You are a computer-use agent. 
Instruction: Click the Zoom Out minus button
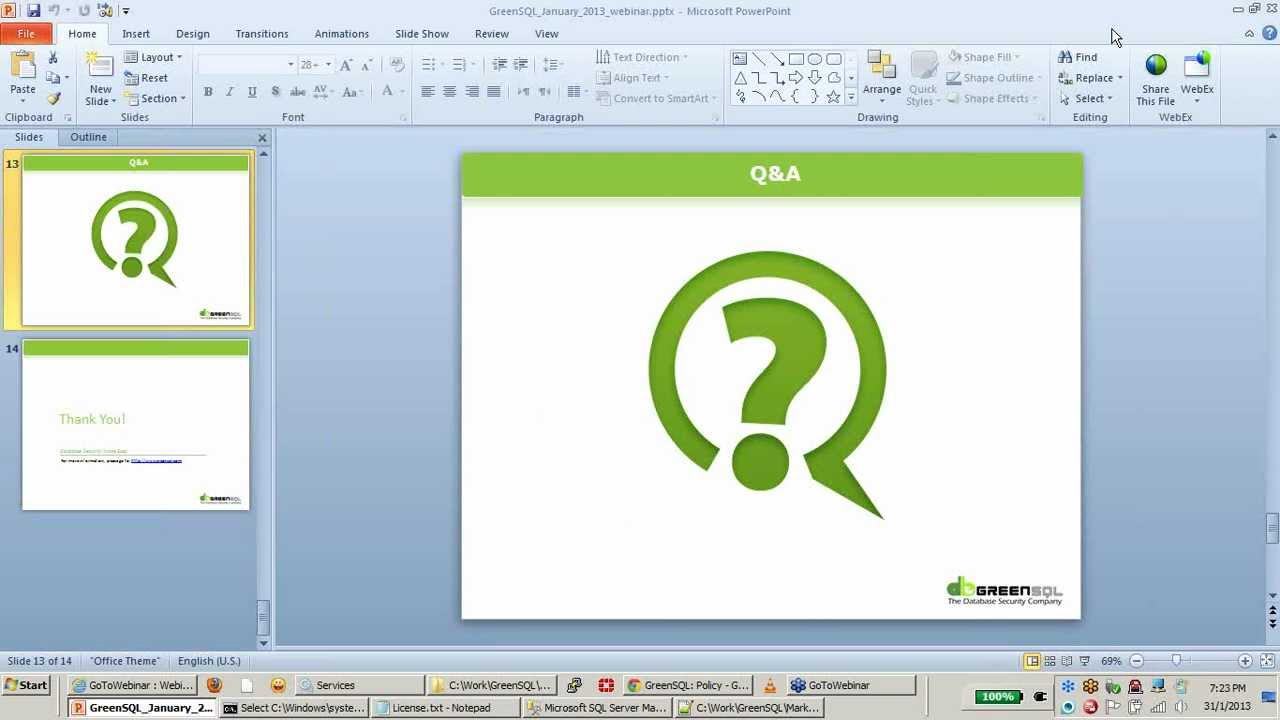pyautogui.click(x=1136, y=661)
